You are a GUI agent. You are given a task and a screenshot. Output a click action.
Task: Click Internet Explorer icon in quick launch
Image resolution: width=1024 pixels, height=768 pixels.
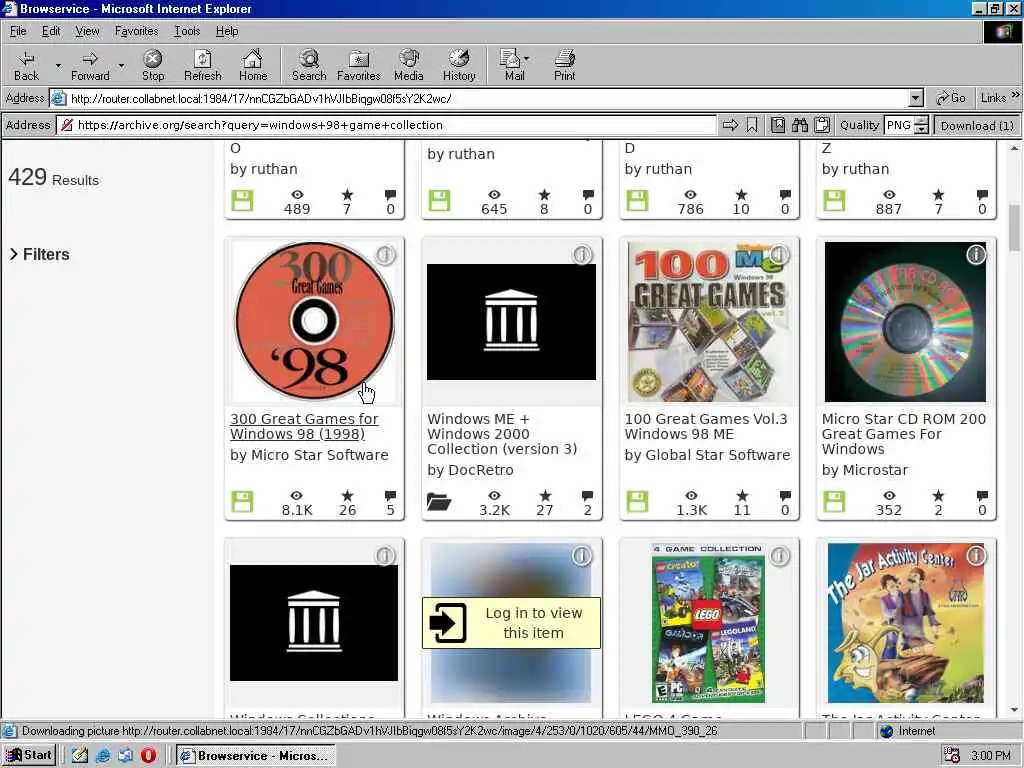click(103, 755)
